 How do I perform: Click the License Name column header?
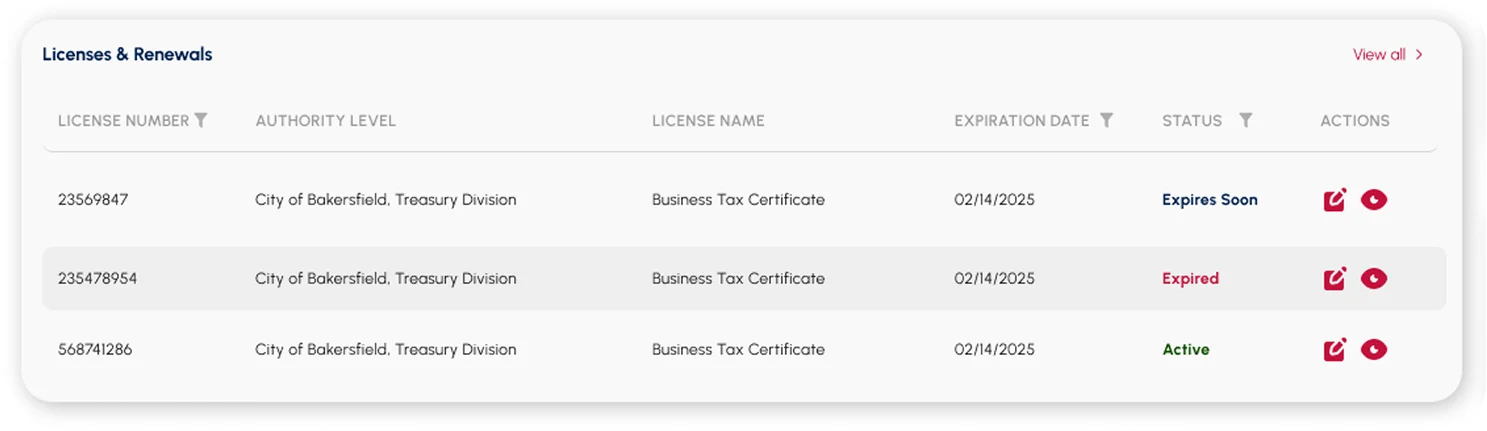tap(708, 121)
